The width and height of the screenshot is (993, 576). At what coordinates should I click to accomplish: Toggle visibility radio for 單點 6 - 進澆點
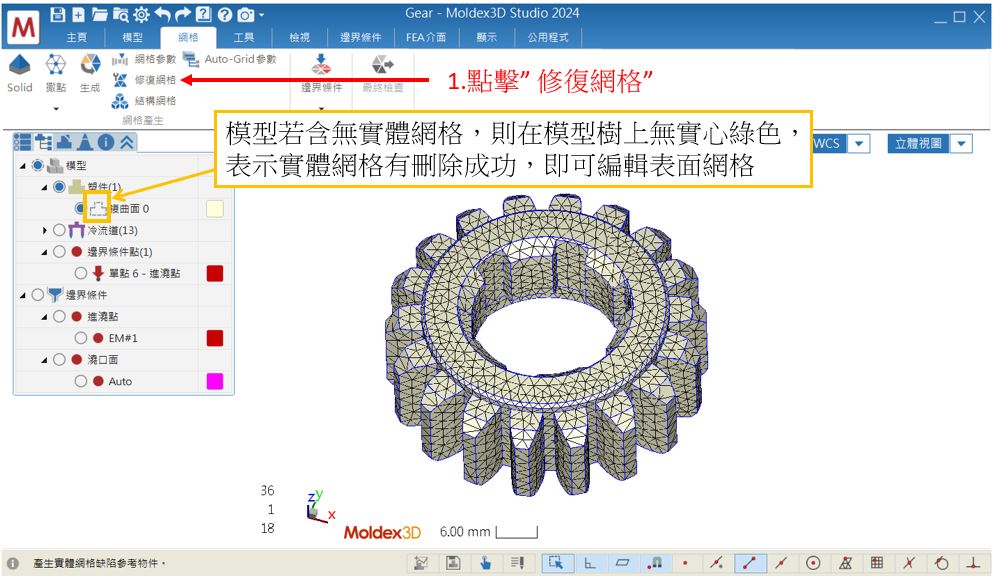coord(81,273)
